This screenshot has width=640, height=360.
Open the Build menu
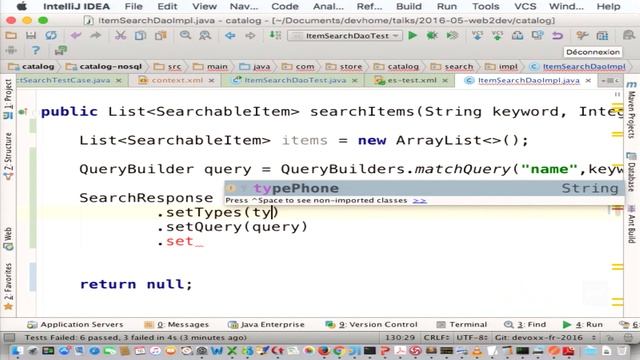click(409, 7)
